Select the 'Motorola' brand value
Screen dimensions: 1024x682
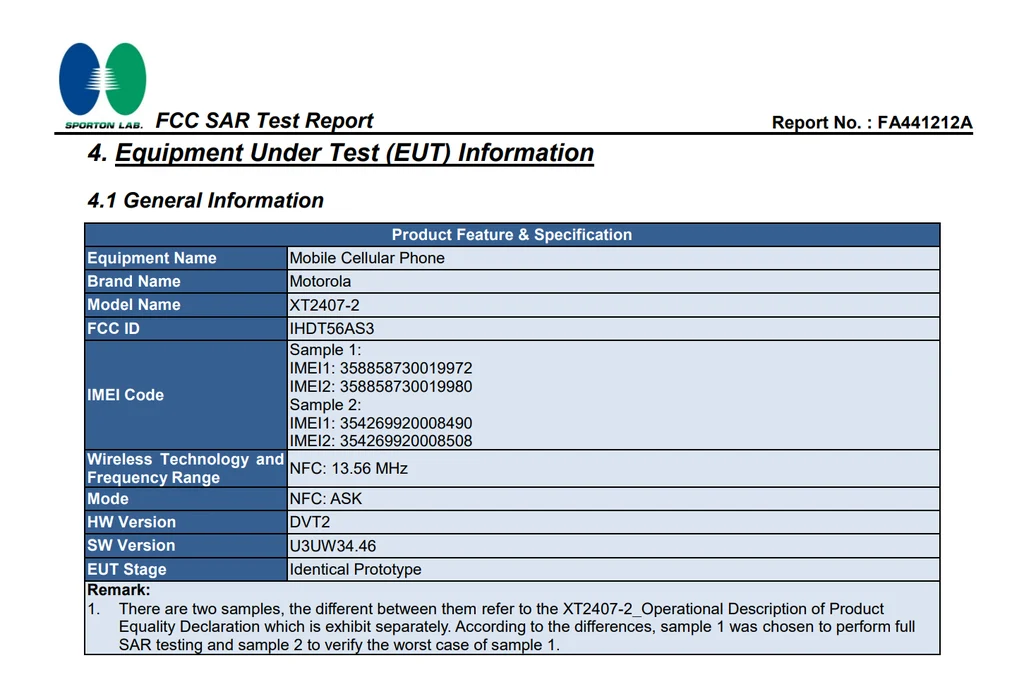point(320,282)
